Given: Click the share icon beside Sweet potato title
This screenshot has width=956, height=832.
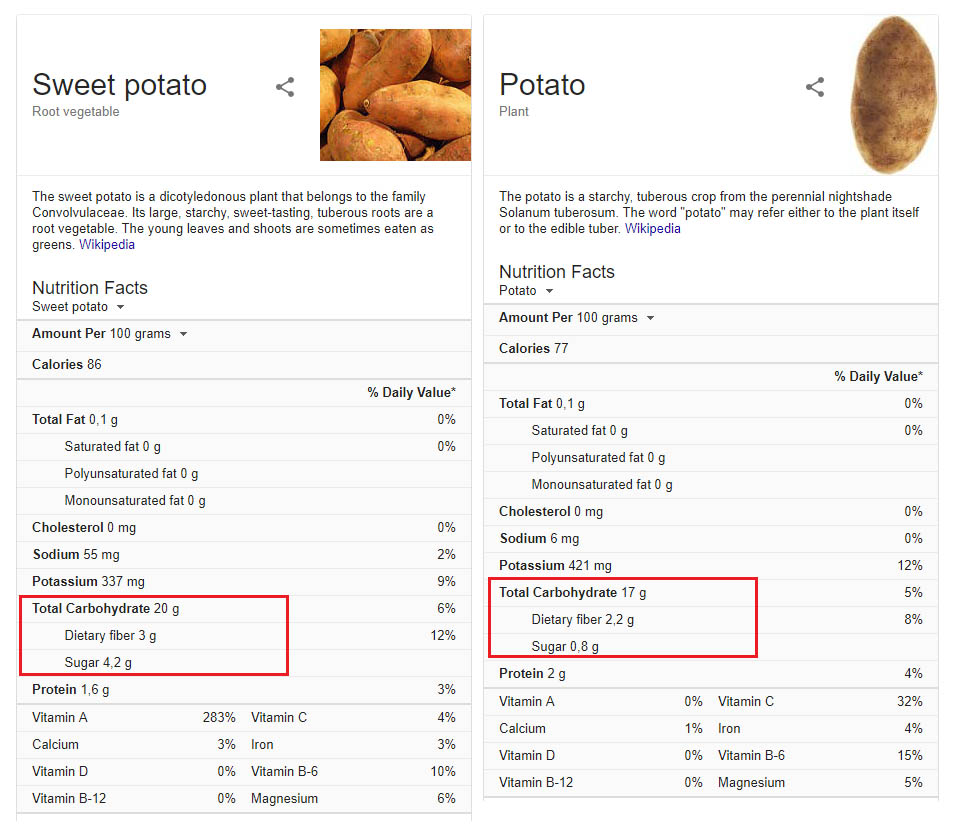Looking at the screenshot, I should point(285,87).
